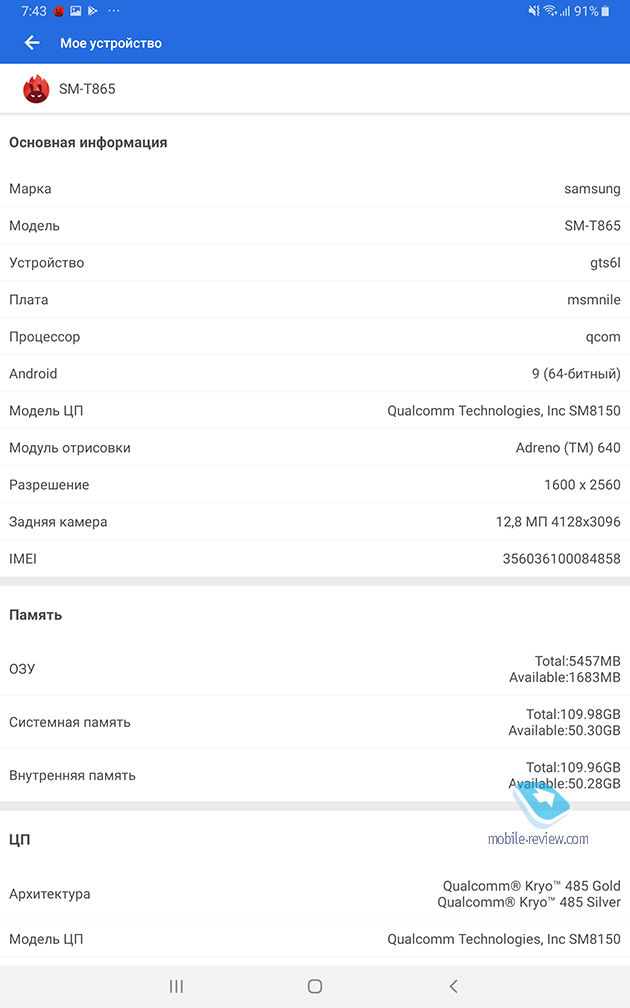This screenshot has width=630, height=1008.
Task: Tap the Мое устройство header title
Action: (111, 43)
